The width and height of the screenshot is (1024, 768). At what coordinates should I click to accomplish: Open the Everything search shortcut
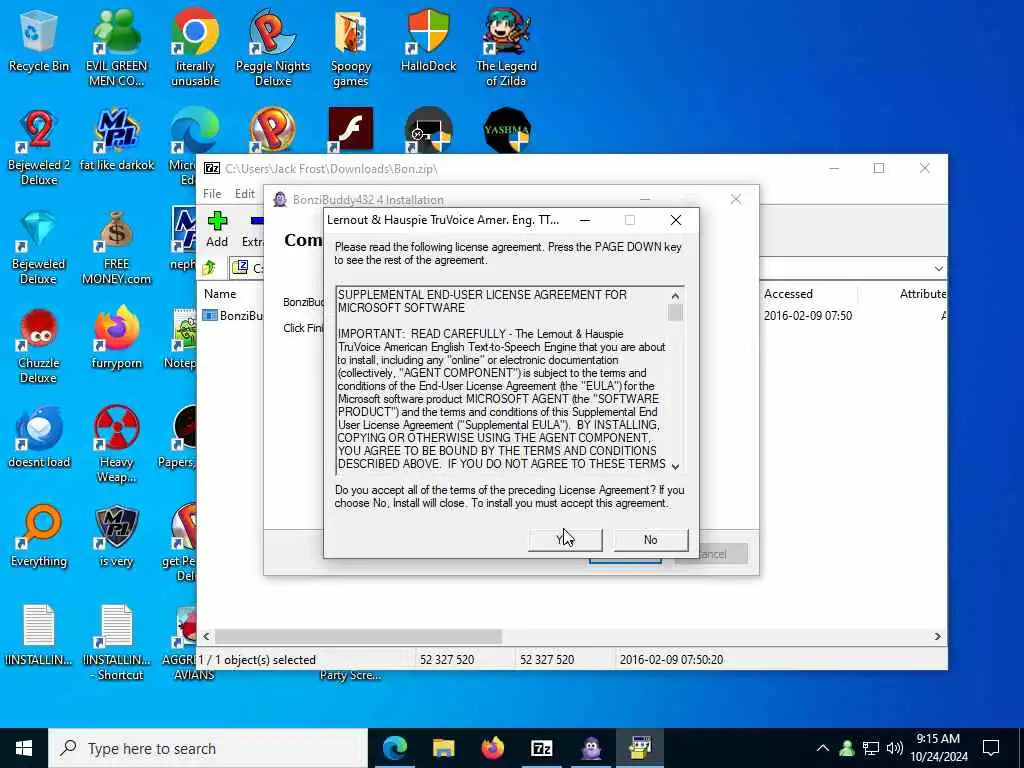(x=39, y=536)
